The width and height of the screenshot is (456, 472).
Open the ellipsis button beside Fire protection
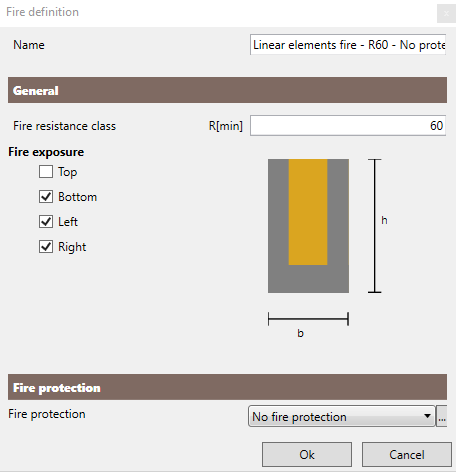click(x=442, y=416)
